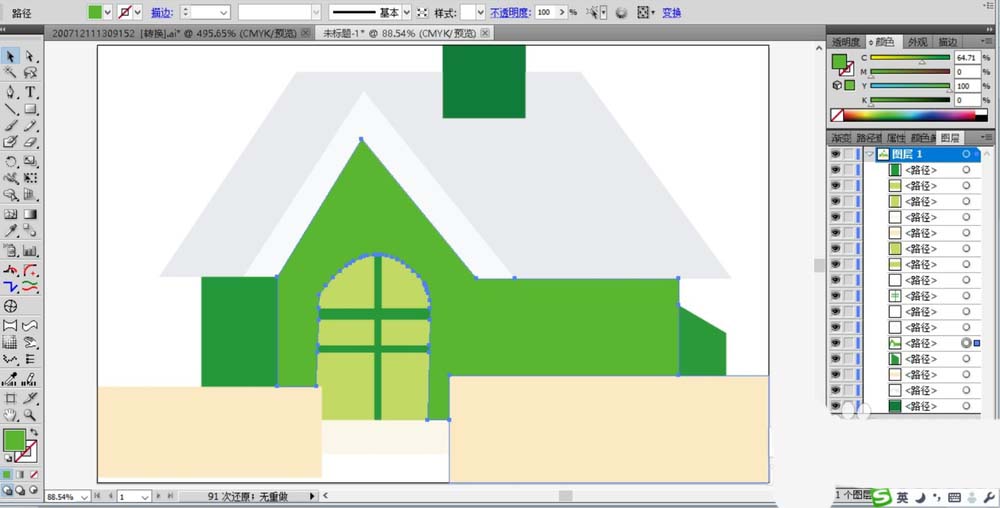1000x508 pixels.
Task: Select the Gradient tool
Action: point(30,214)
